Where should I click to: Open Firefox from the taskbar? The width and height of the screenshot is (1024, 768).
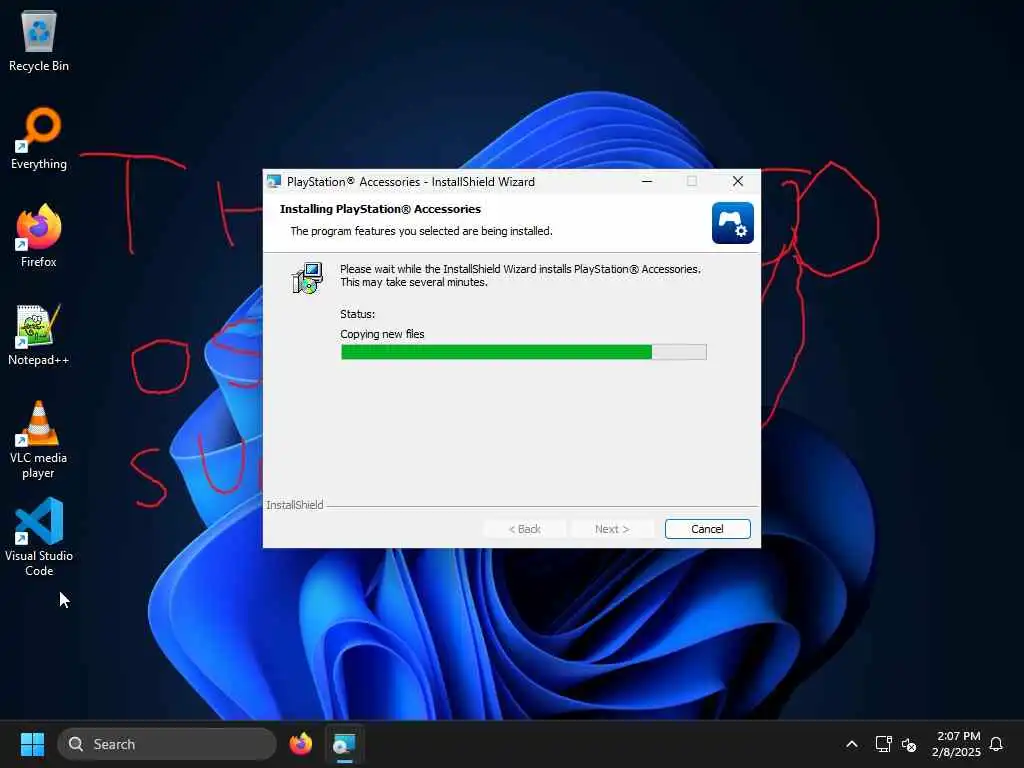coord(301,744)
